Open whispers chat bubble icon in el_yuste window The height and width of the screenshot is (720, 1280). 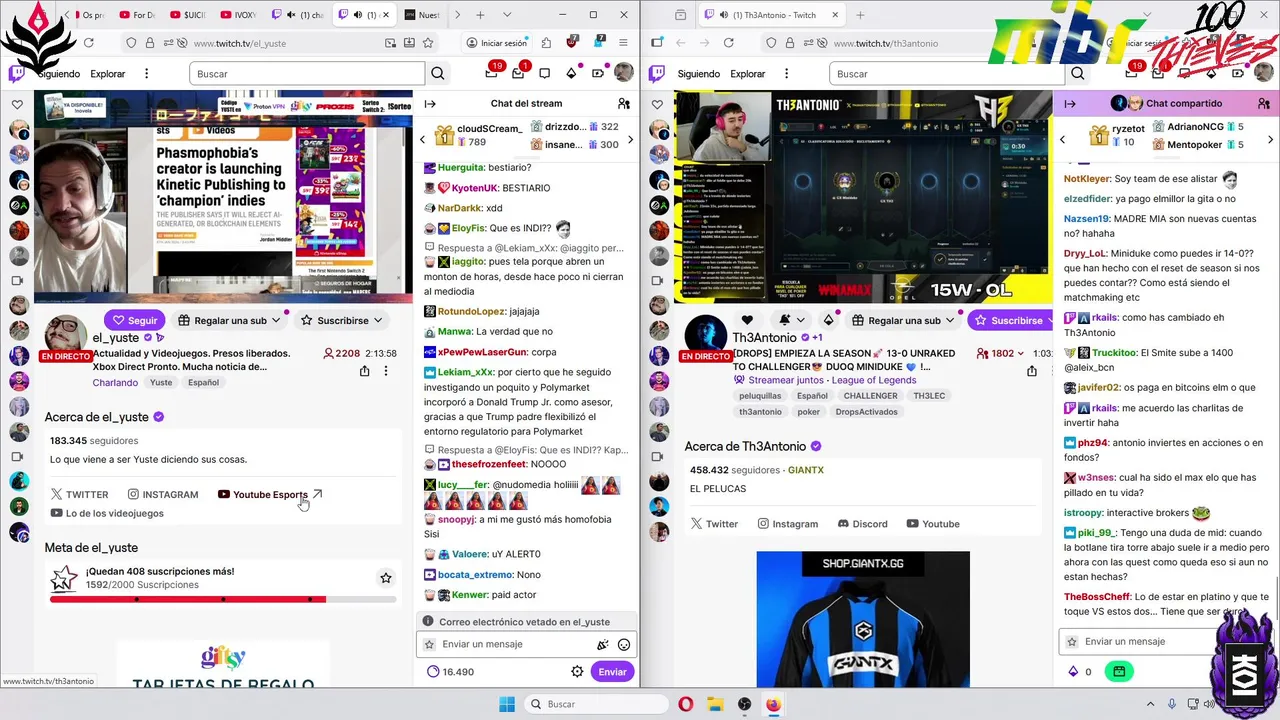pos(544,74)
